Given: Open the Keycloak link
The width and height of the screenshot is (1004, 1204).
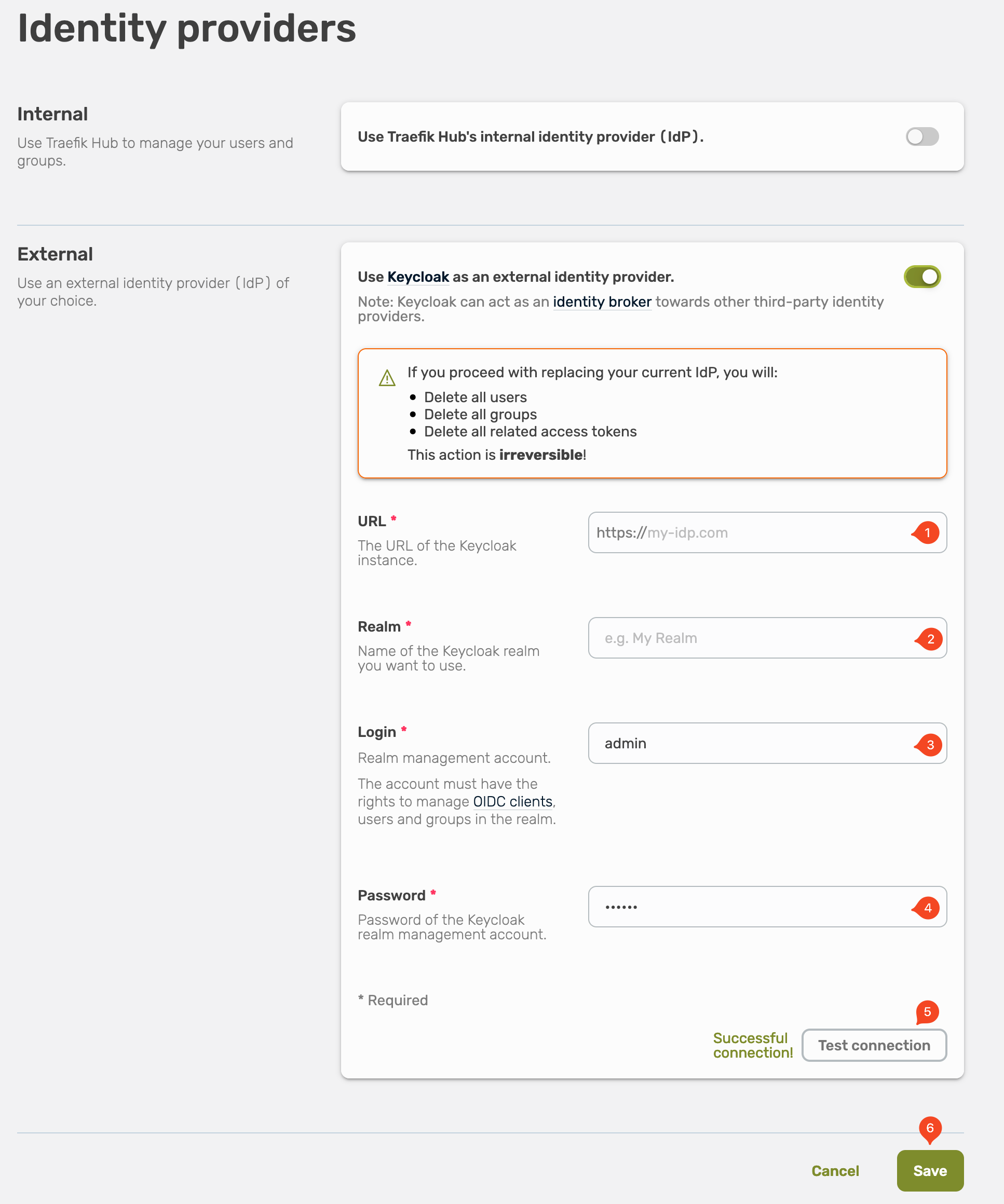Looking at the screenshot, I should (418, 277).
